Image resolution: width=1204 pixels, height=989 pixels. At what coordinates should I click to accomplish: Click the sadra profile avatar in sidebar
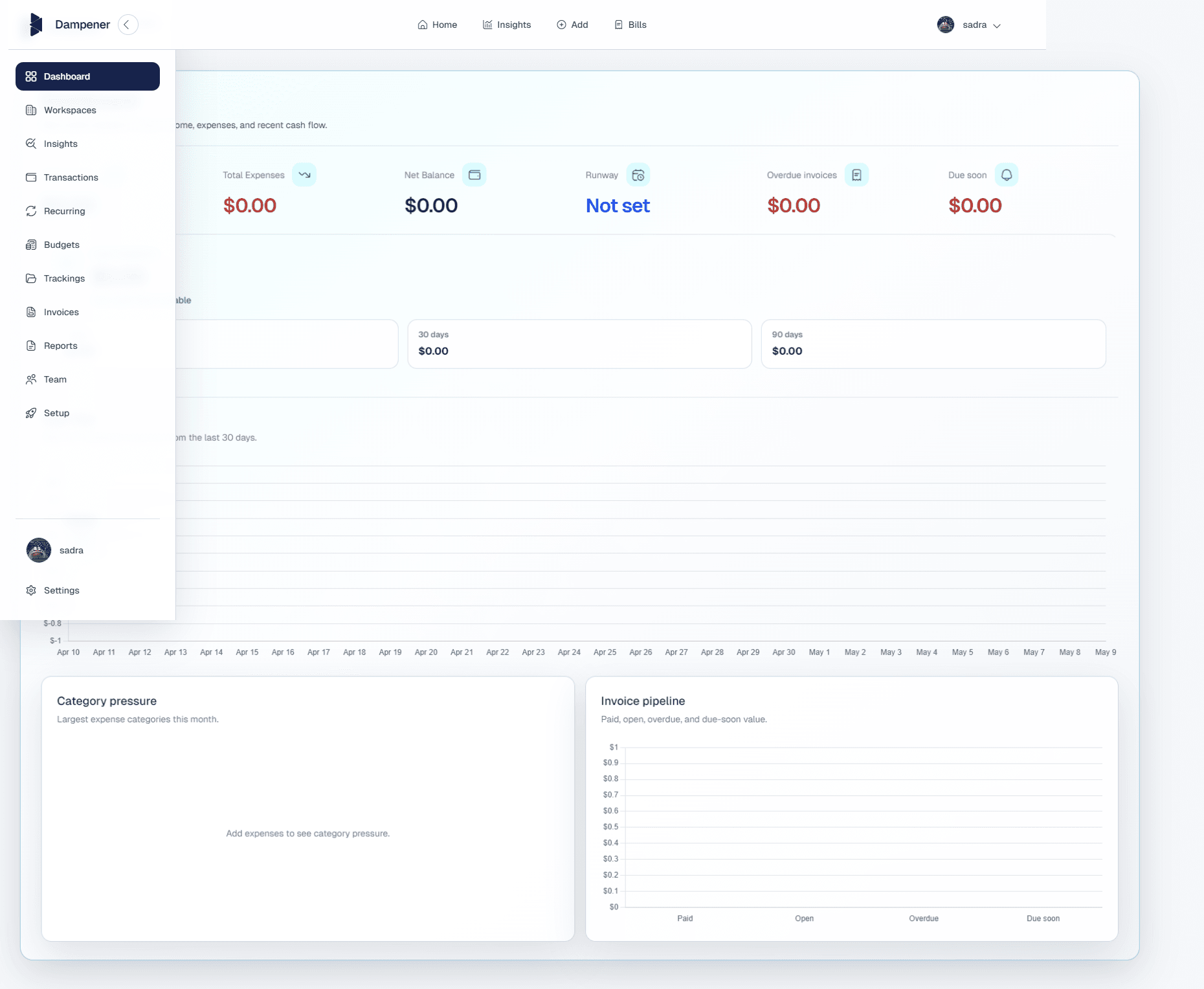(x=39, y=550)
